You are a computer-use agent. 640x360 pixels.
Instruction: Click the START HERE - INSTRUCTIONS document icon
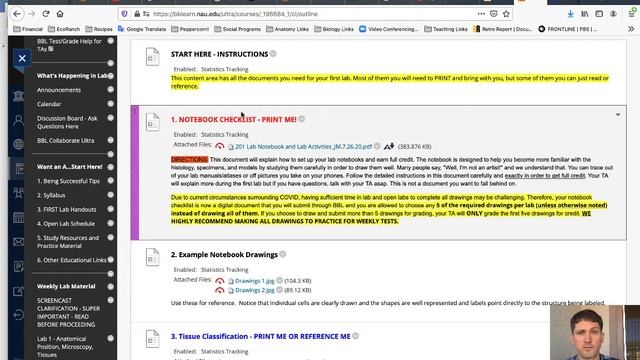[x=152, y=57]
